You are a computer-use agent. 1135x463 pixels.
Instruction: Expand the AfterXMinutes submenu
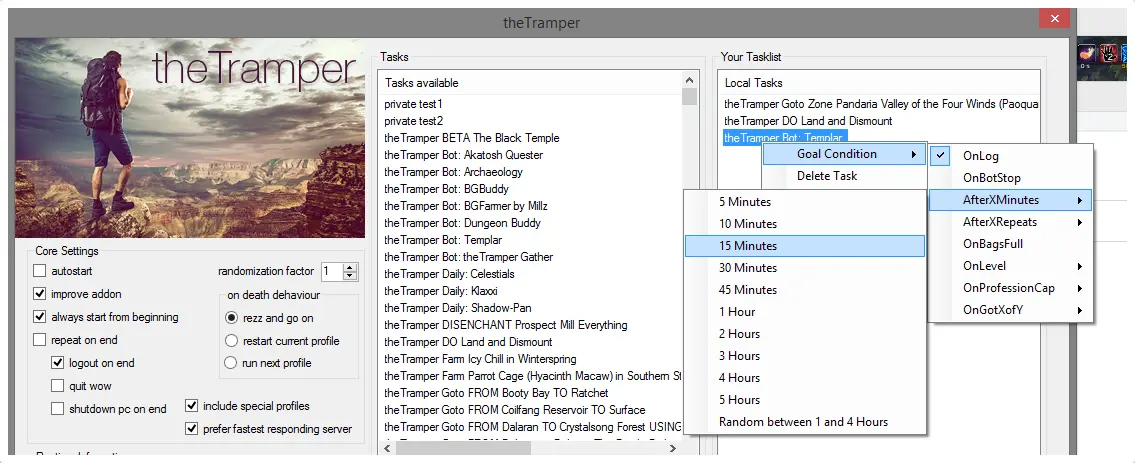point(1010,200)
